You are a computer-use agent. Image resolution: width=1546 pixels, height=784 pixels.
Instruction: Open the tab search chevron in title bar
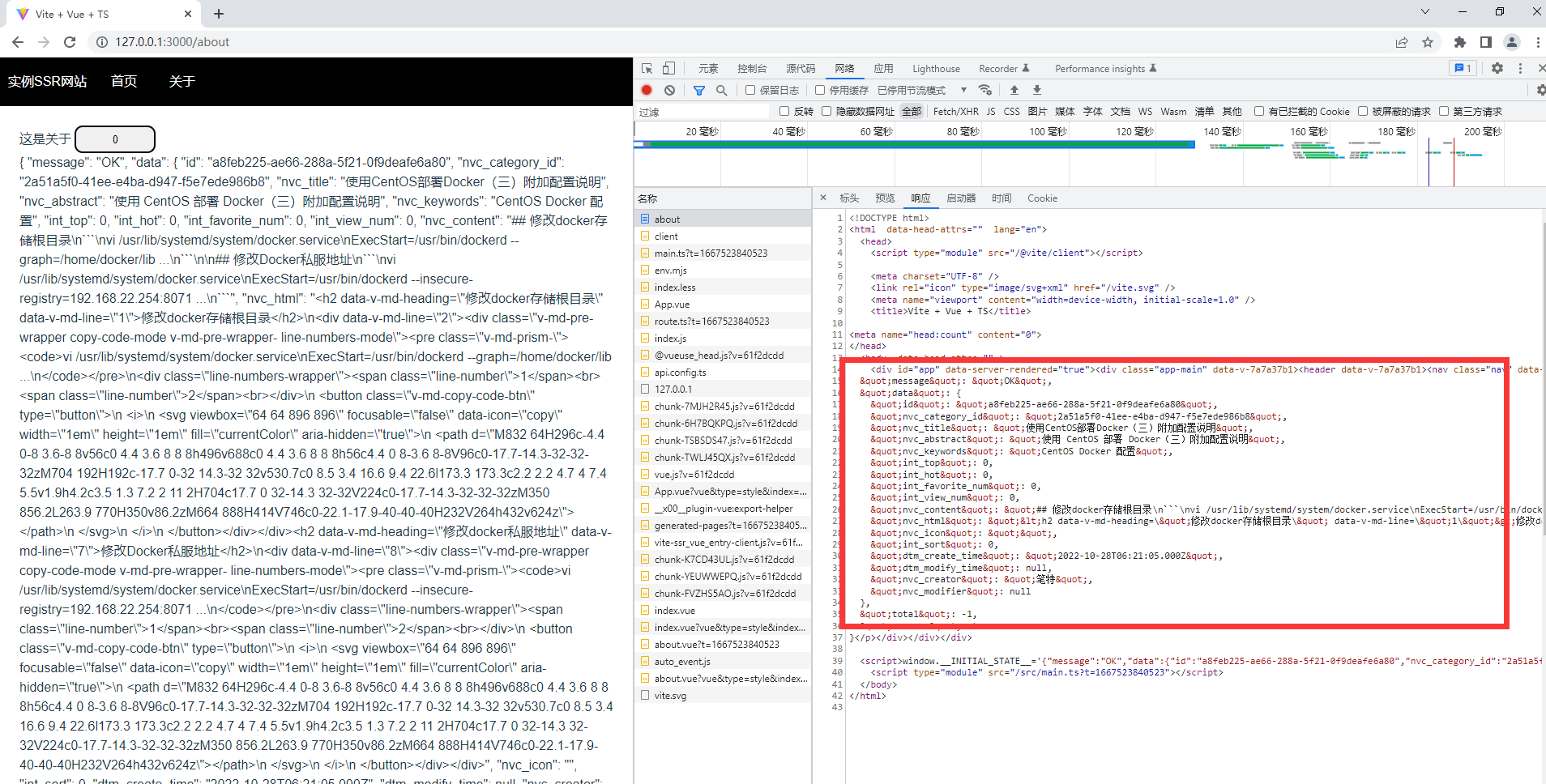[1425, 12]
